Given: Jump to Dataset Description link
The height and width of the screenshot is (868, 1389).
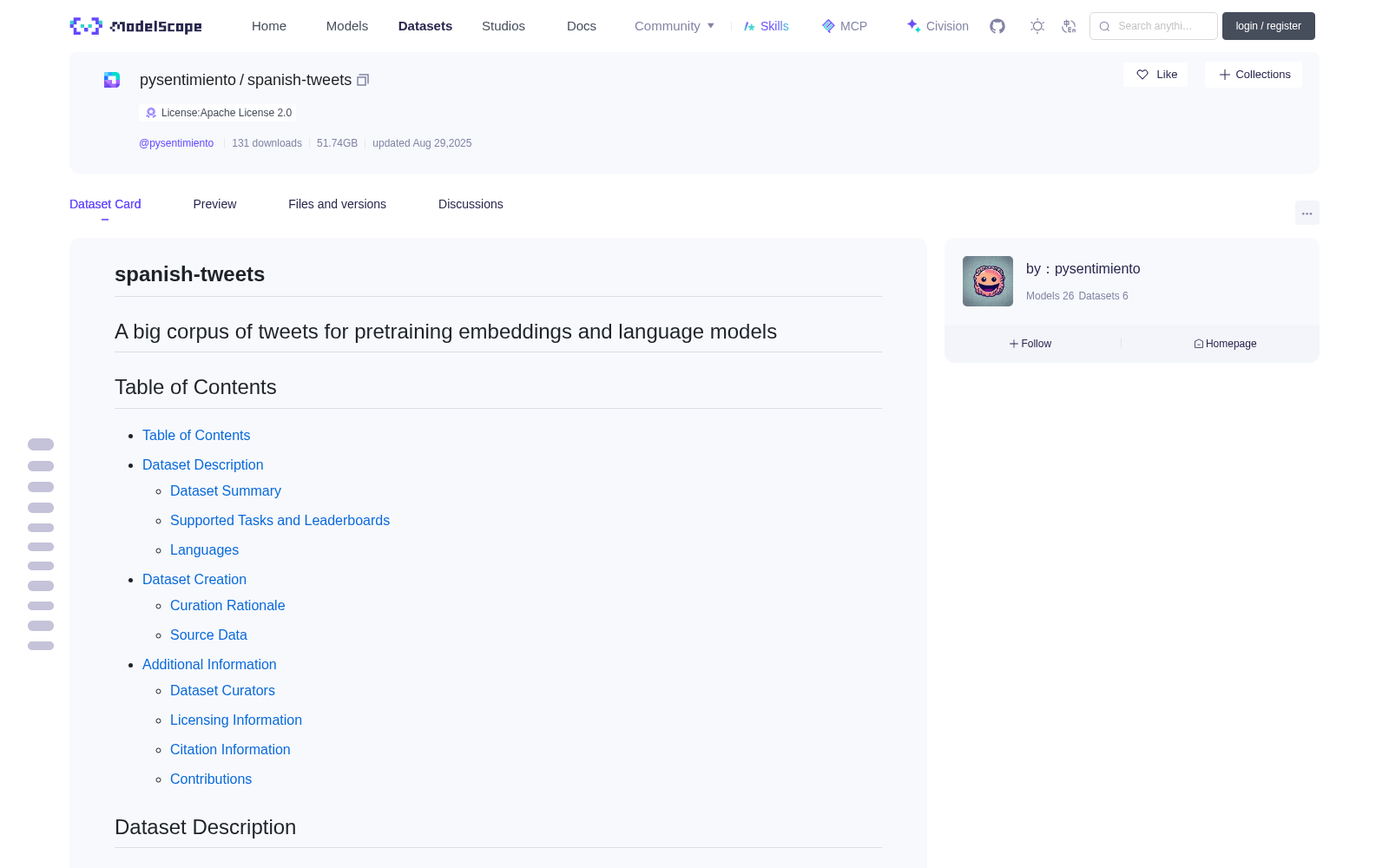Looking at the screenshot, I should coord(202,465).
